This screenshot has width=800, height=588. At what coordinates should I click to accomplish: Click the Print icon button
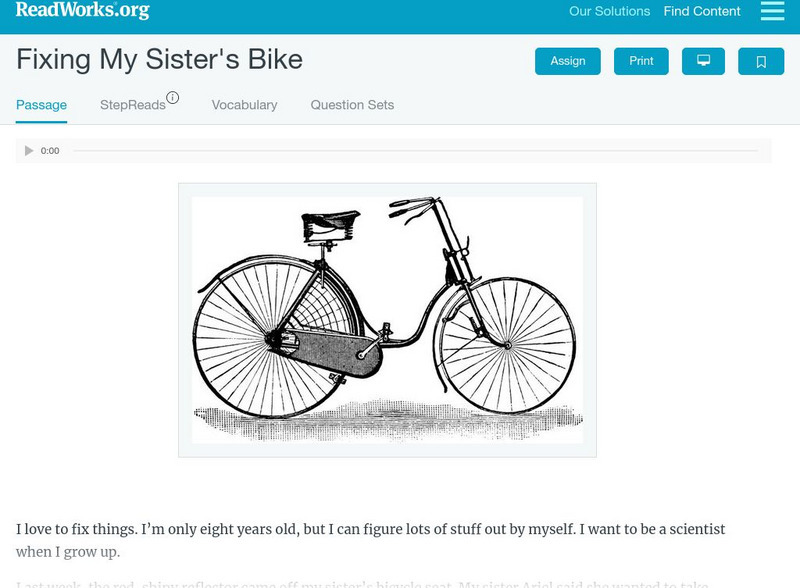click(641, 61)
